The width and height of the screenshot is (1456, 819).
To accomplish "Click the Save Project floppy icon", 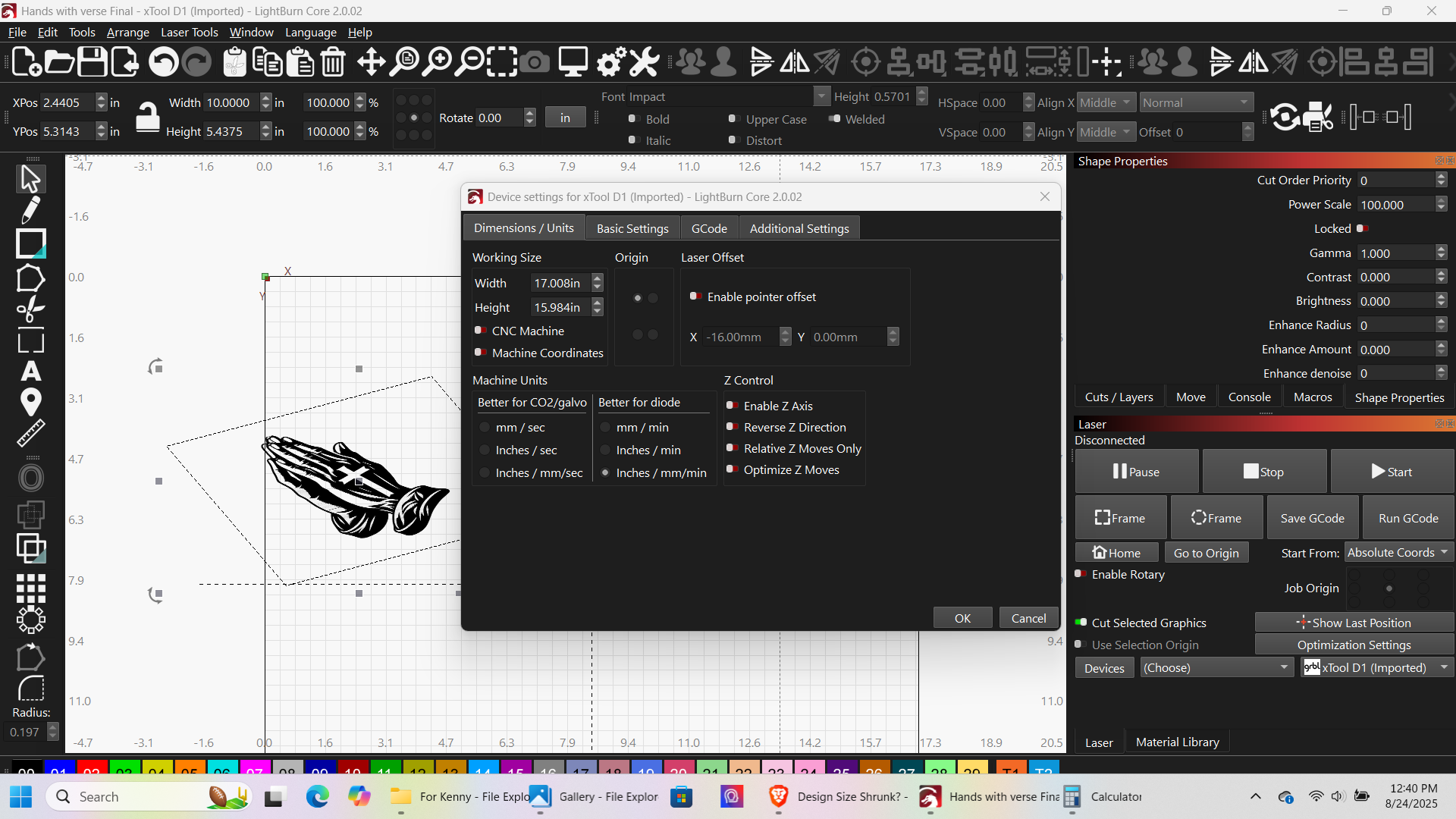I will tap(93, 62).
